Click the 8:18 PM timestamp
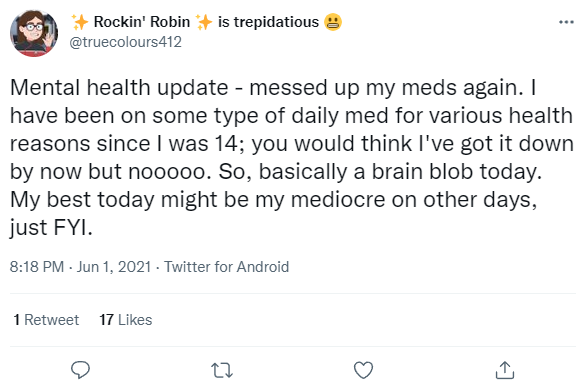This screenshot has height=390, width=587. pos(37,267)
